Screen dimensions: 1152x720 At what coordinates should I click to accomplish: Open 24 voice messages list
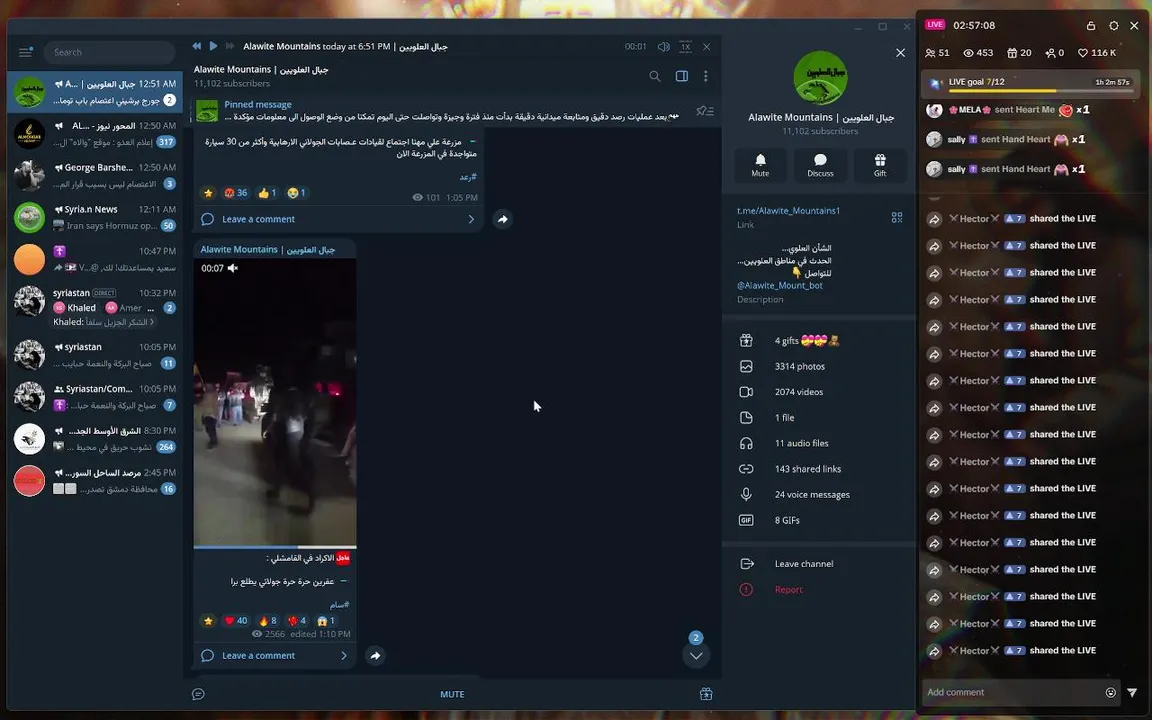click(819, 495)
